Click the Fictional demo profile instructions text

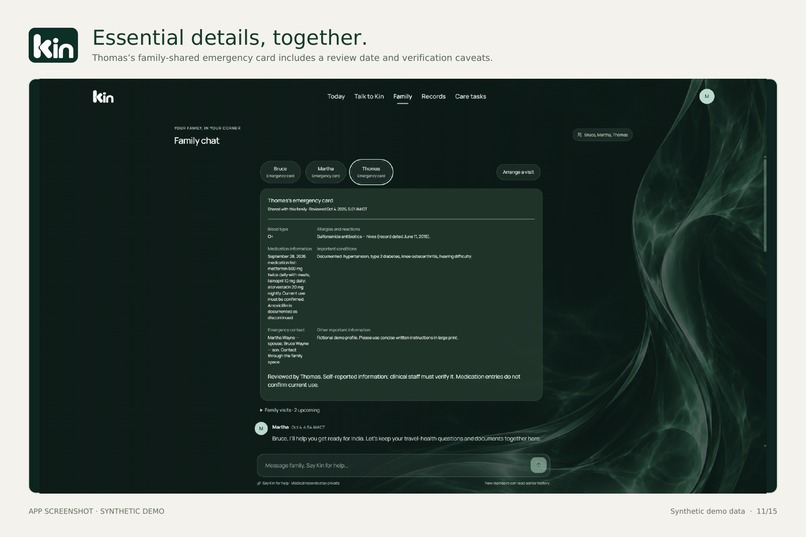click(x=387, y=338)
